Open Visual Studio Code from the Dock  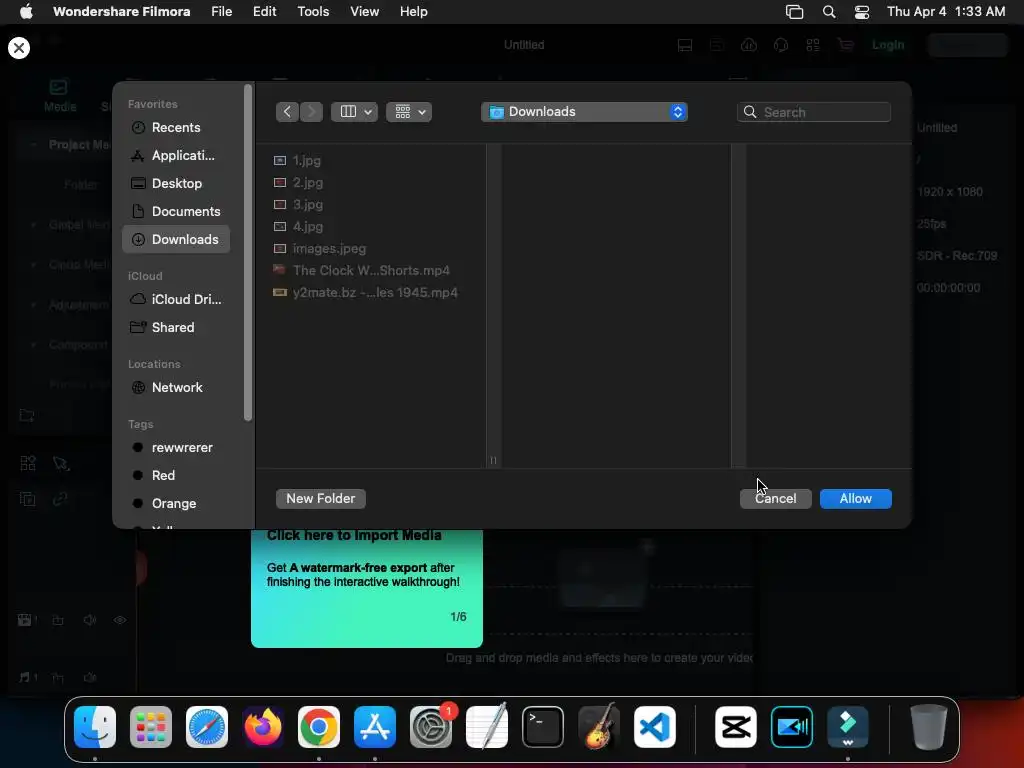point(655,727)
